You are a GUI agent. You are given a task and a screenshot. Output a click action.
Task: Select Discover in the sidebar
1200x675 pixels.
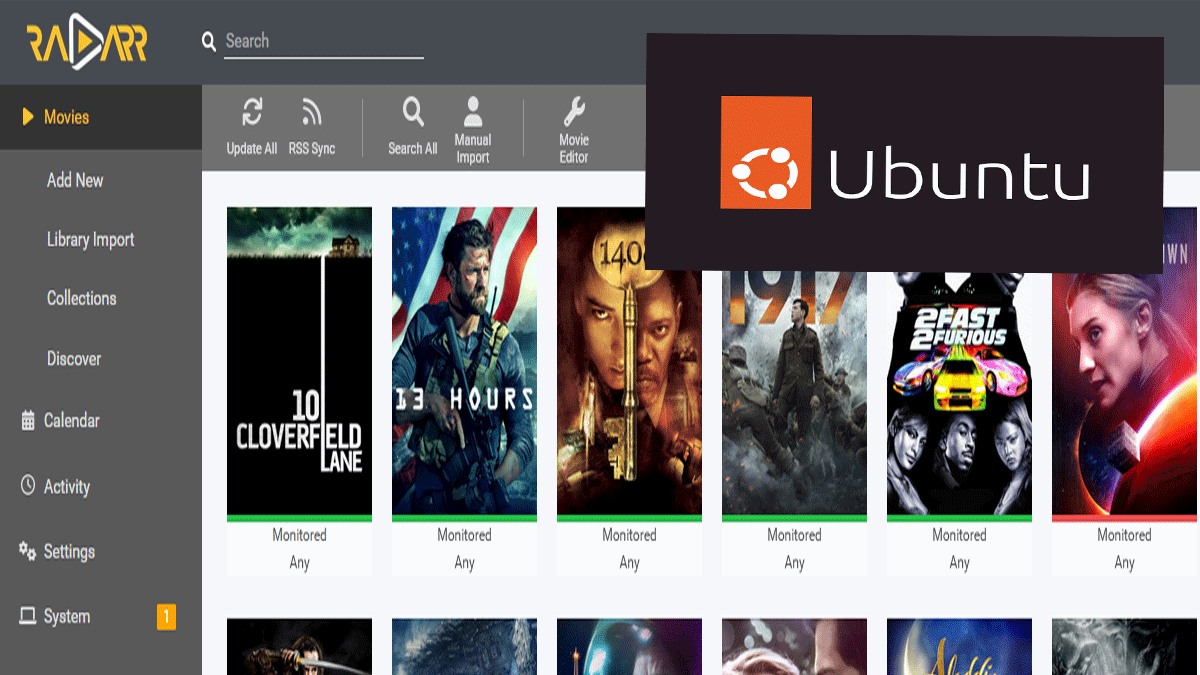tap(74, 359)
